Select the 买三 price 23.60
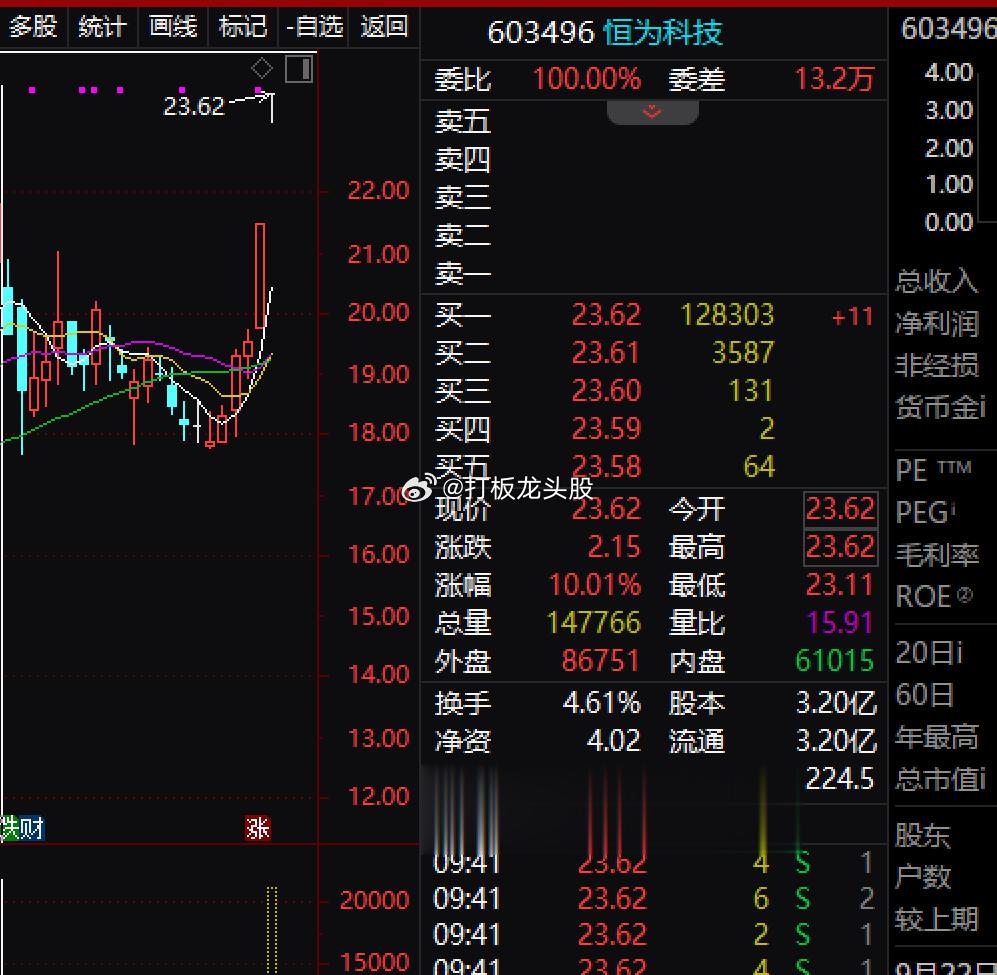The width and height of the screenshot is (997, 975). pyautogui.click(x=605, y=391)
